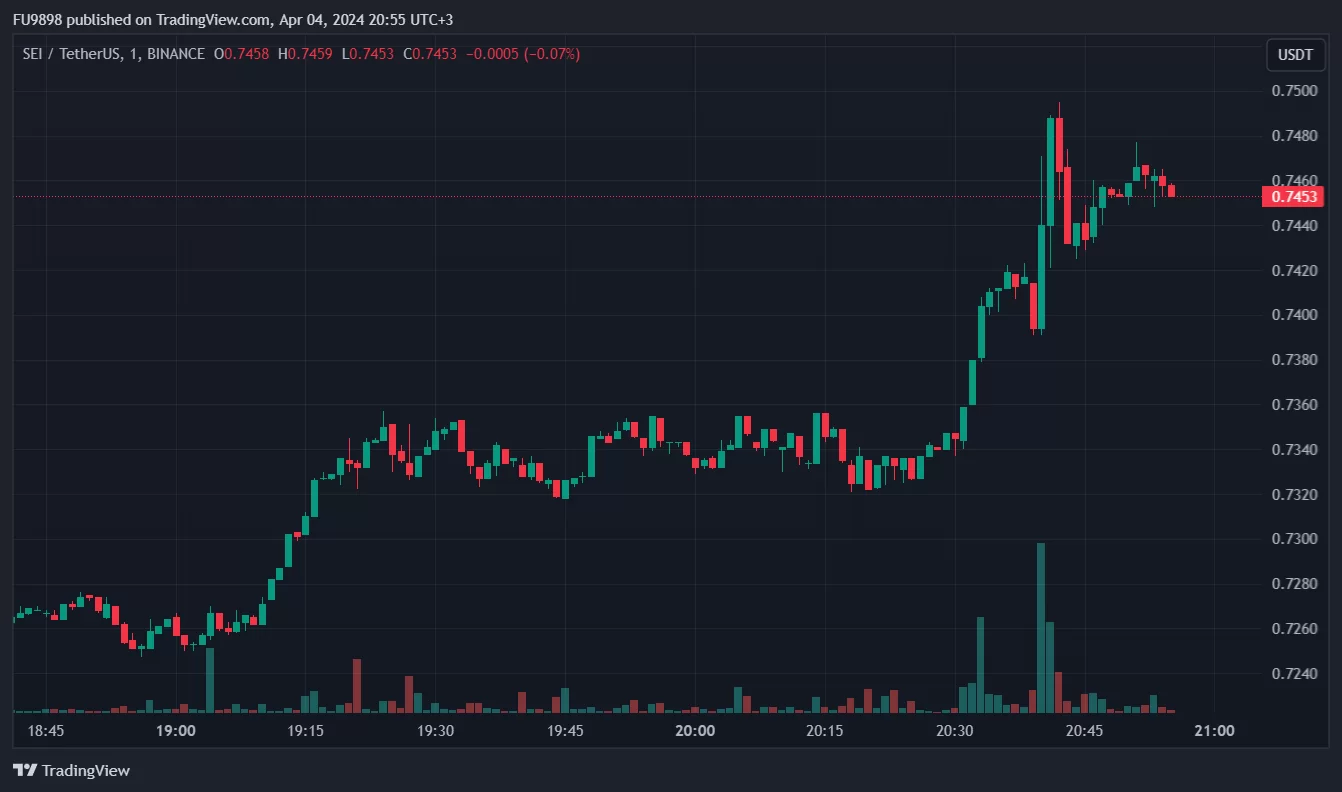Screen dimensions: 1342x792
Task: Click the TradingView logo icon
Action: point(25,770)
